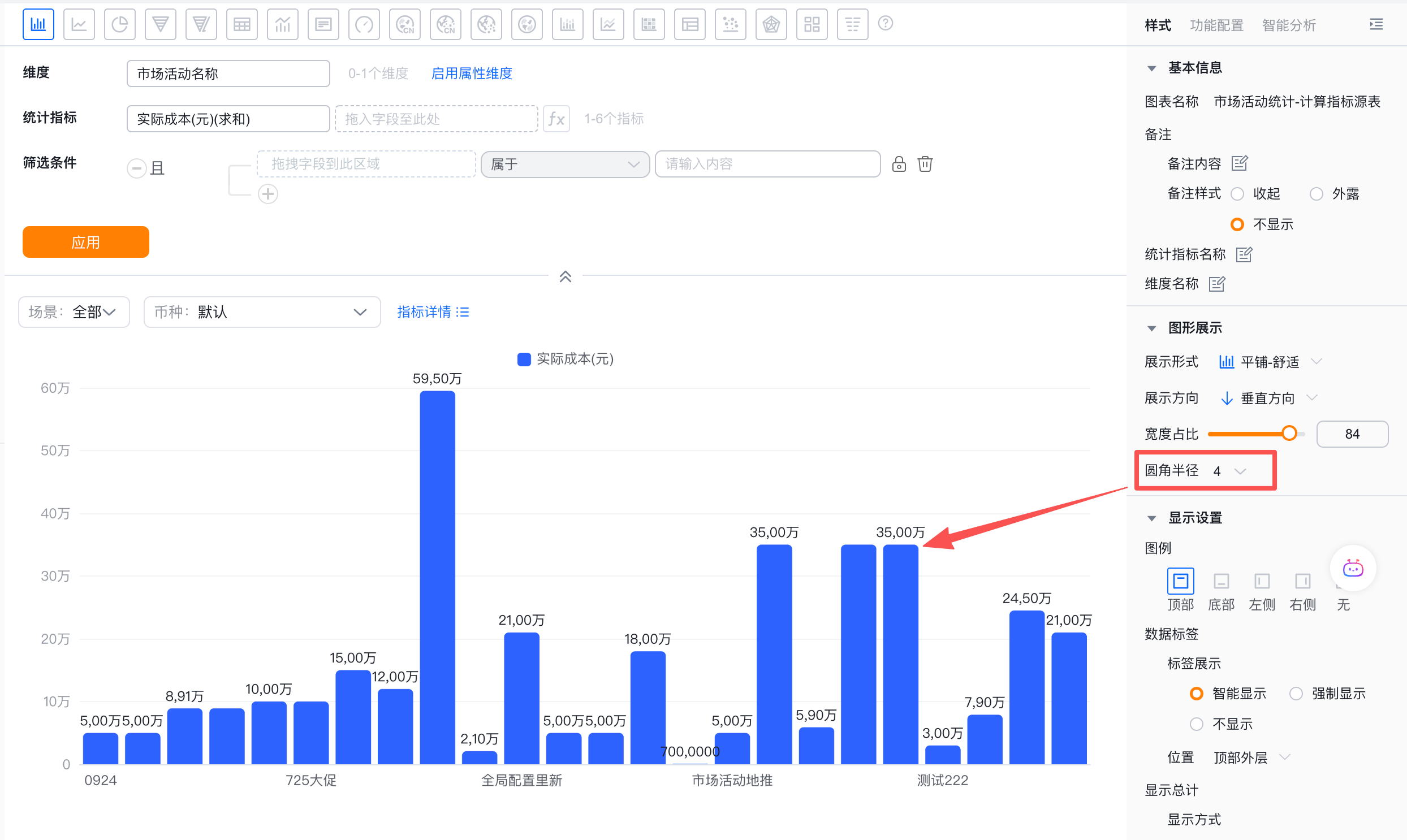
Task: Collapse the 图形展示 section
Action: pyautogui.click(x=1151, y=328)
